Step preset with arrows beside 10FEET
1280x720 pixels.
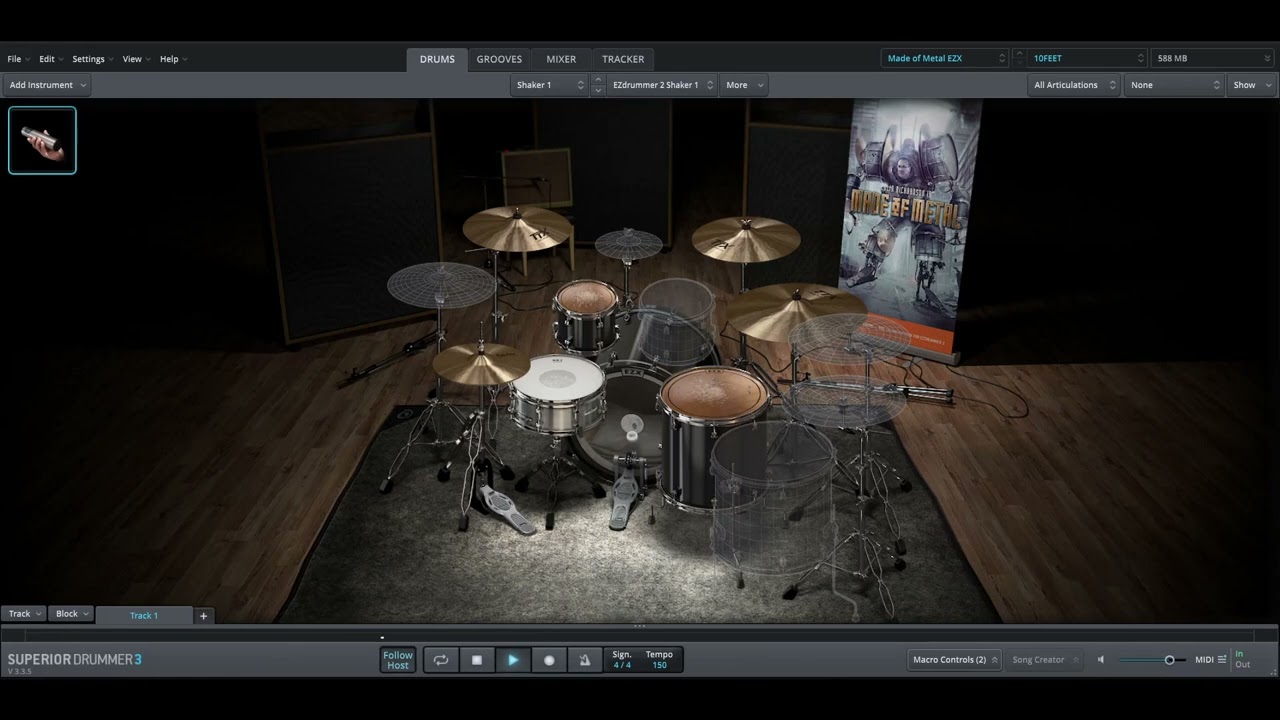coord(1019,58)
